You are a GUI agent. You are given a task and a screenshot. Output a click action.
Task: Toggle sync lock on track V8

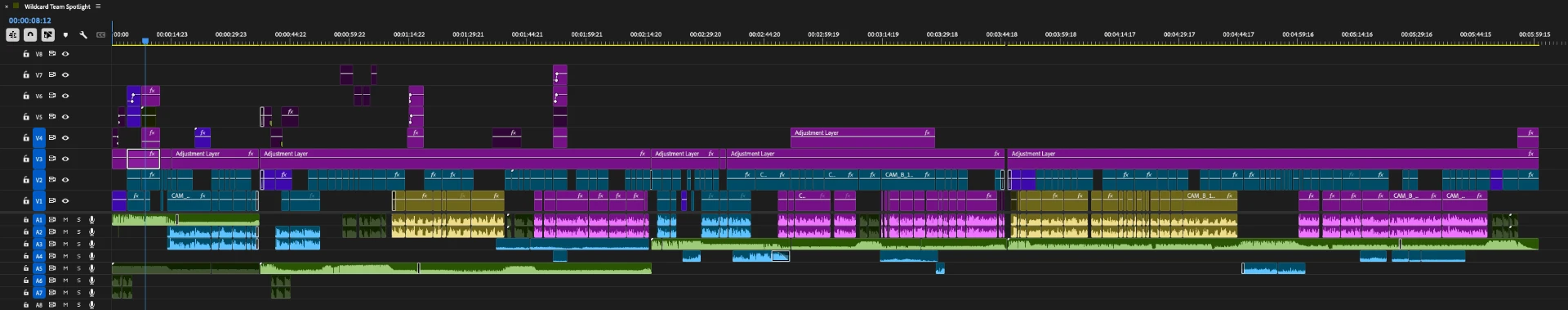(x=52, y=54)
